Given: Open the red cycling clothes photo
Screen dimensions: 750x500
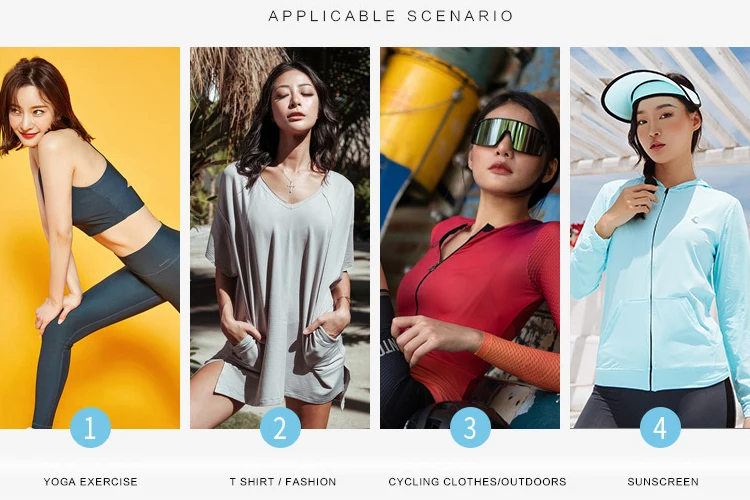Looking at the screenshot, I should coord(470,237).
